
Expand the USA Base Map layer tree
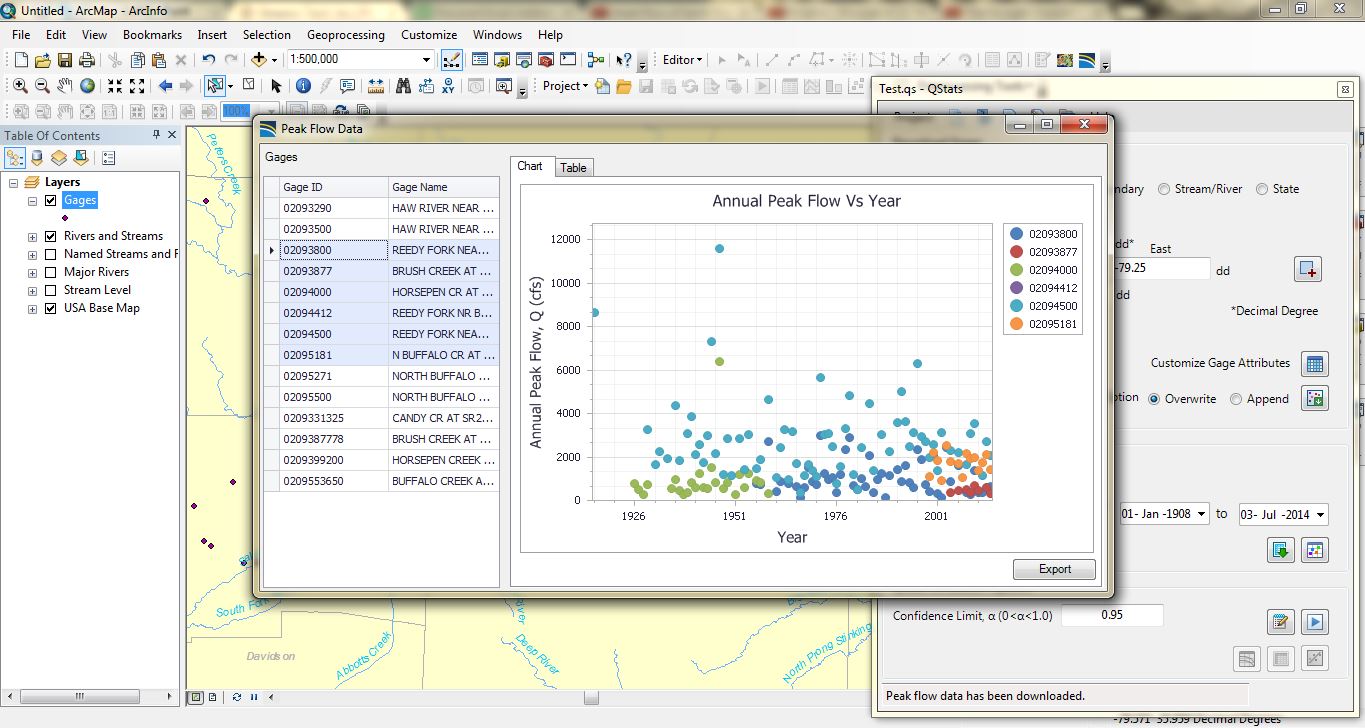click(33, 309)
